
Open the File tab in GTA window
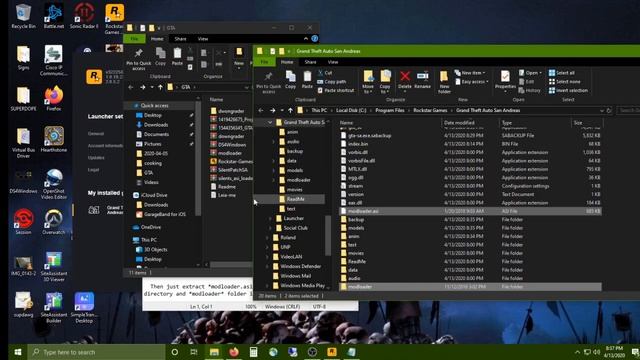point(134,39)
